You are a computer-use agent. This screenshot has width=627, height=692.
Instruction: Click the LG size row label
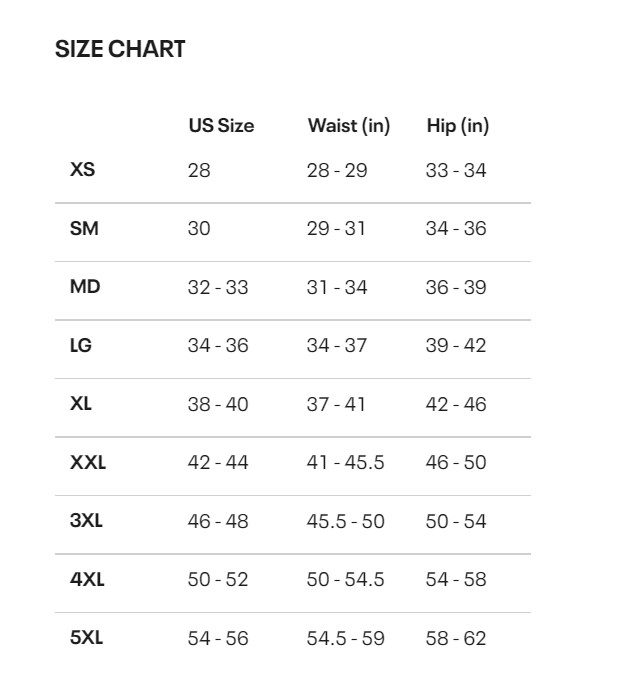81,346
